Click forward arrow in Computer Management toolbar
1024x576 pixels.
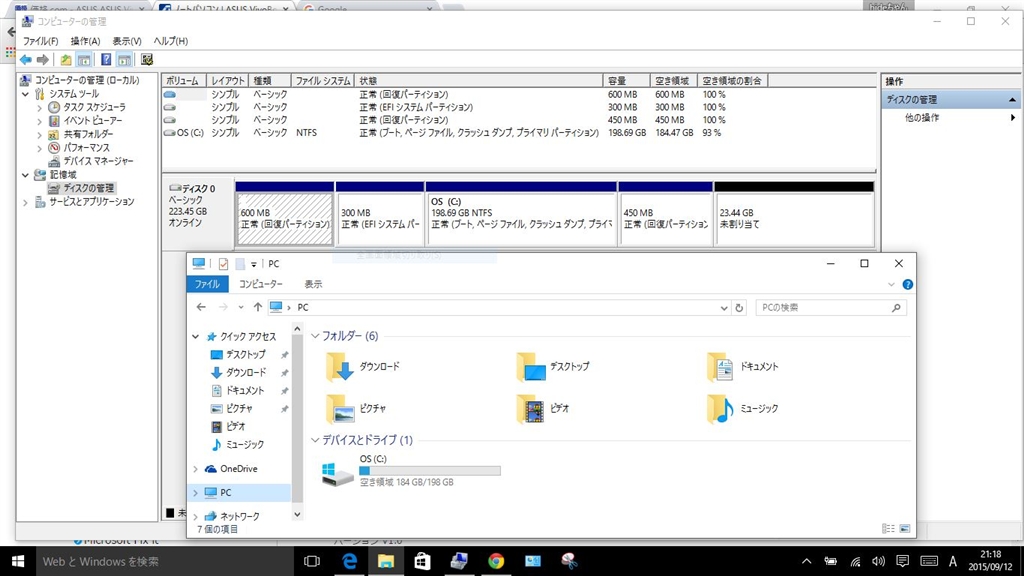point(42,60)
